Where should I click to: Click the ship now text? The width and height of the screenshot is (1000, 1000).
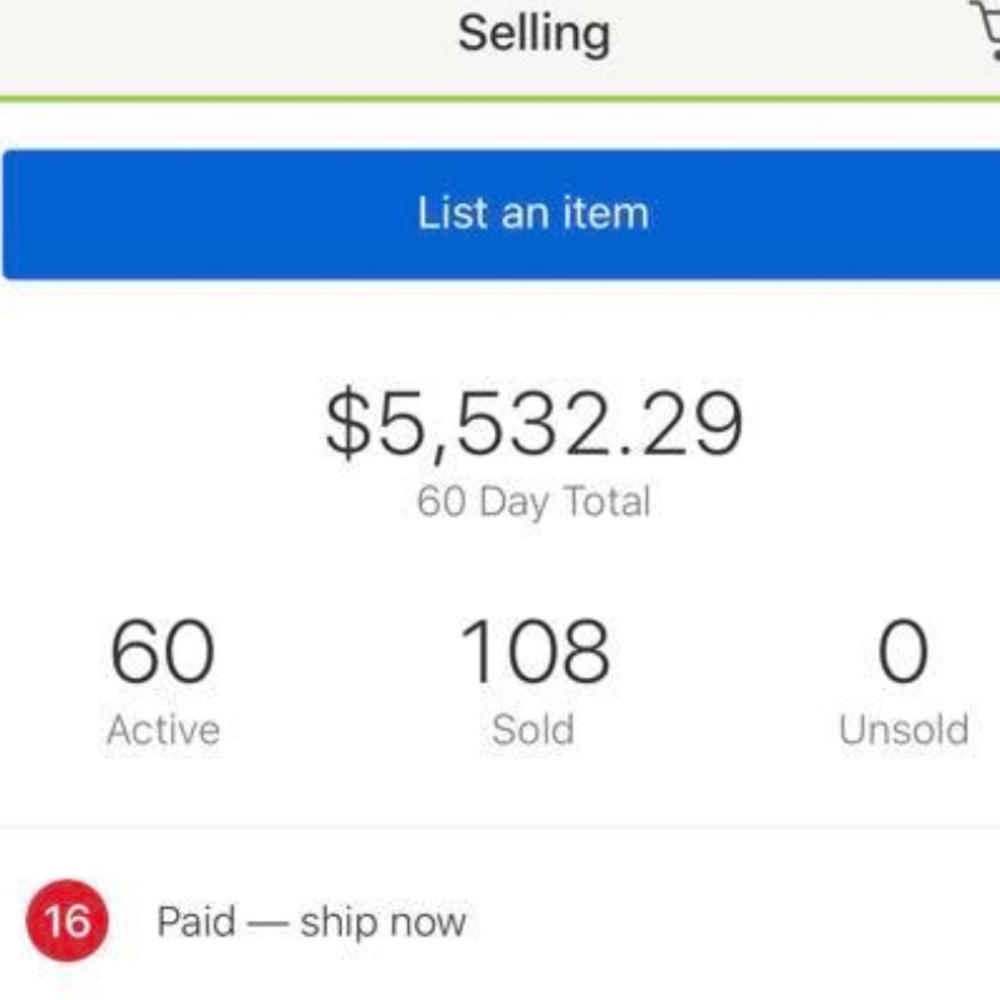(x=382, y=921)
